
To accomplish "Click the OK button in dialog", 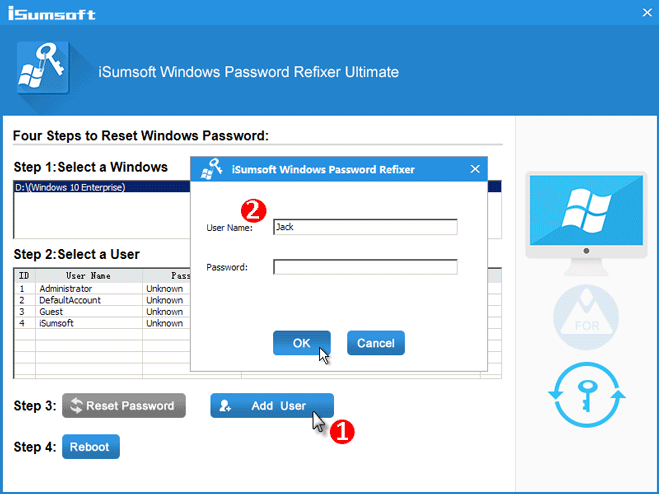I will click(301, 343).
